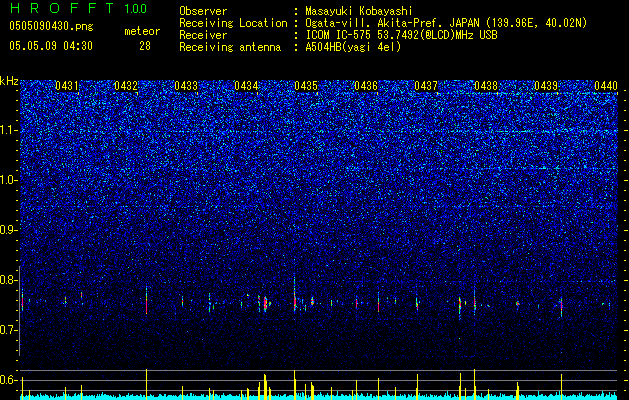Click the 0.6 frequency axis label

point(7,380)
